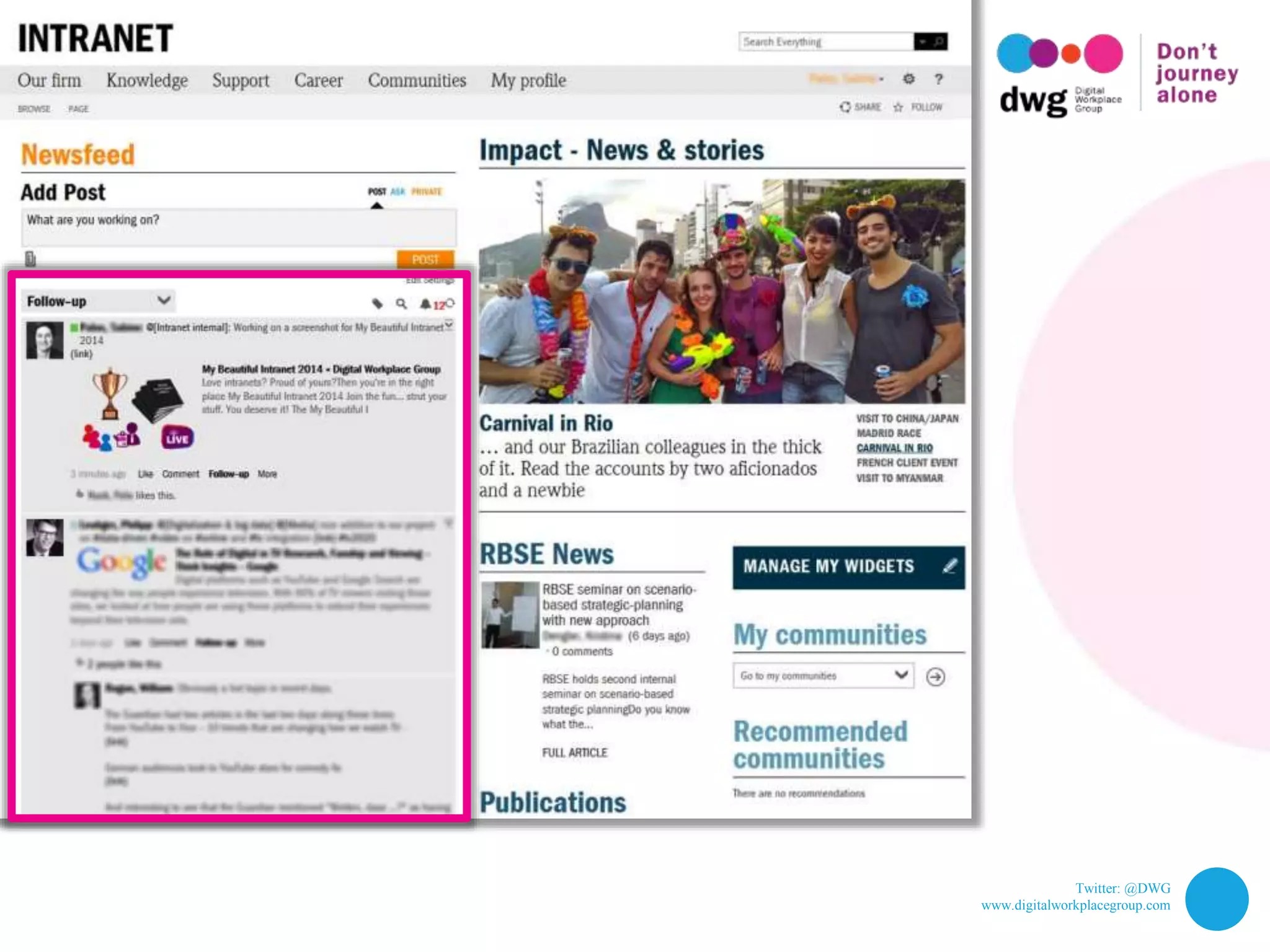Open the VISIT TO MYANMAR story
This screenshot has width=1270, height=952.
point(899,478)
